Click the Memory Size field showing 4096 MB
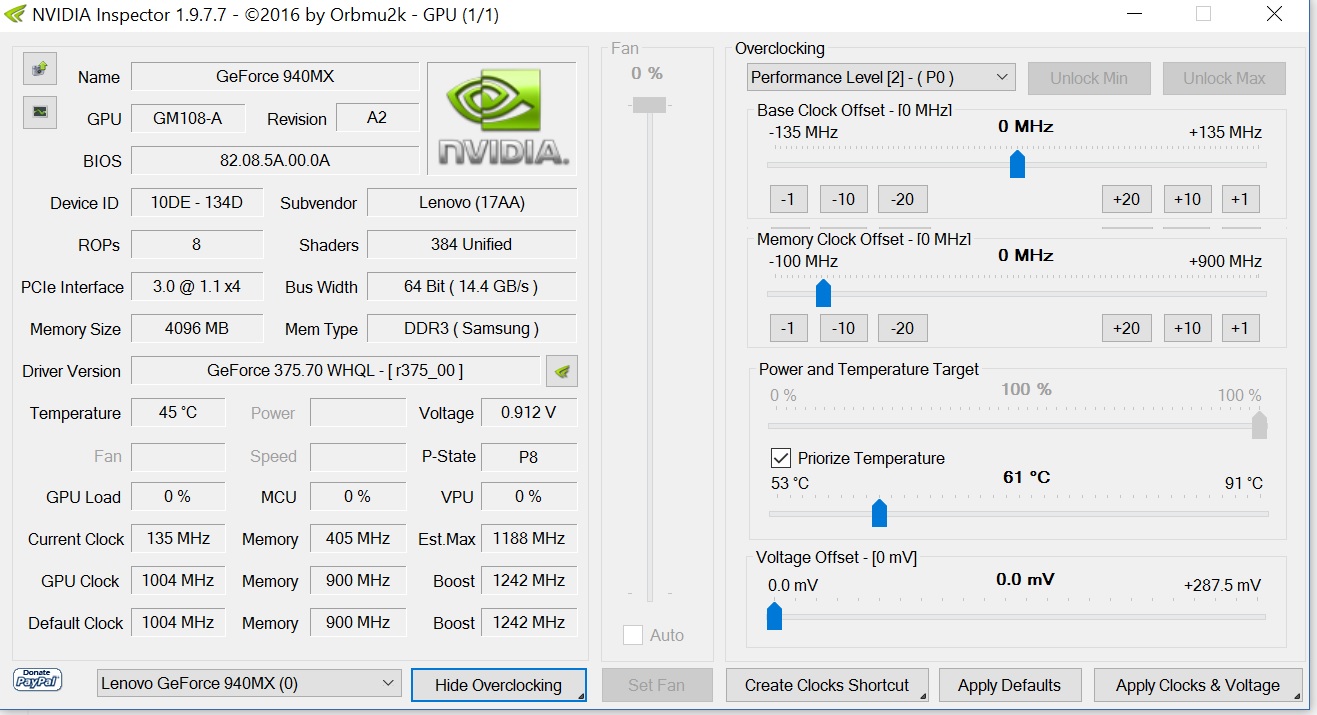This screenshot has height=715, width=1317. click(x=197, y=328)
